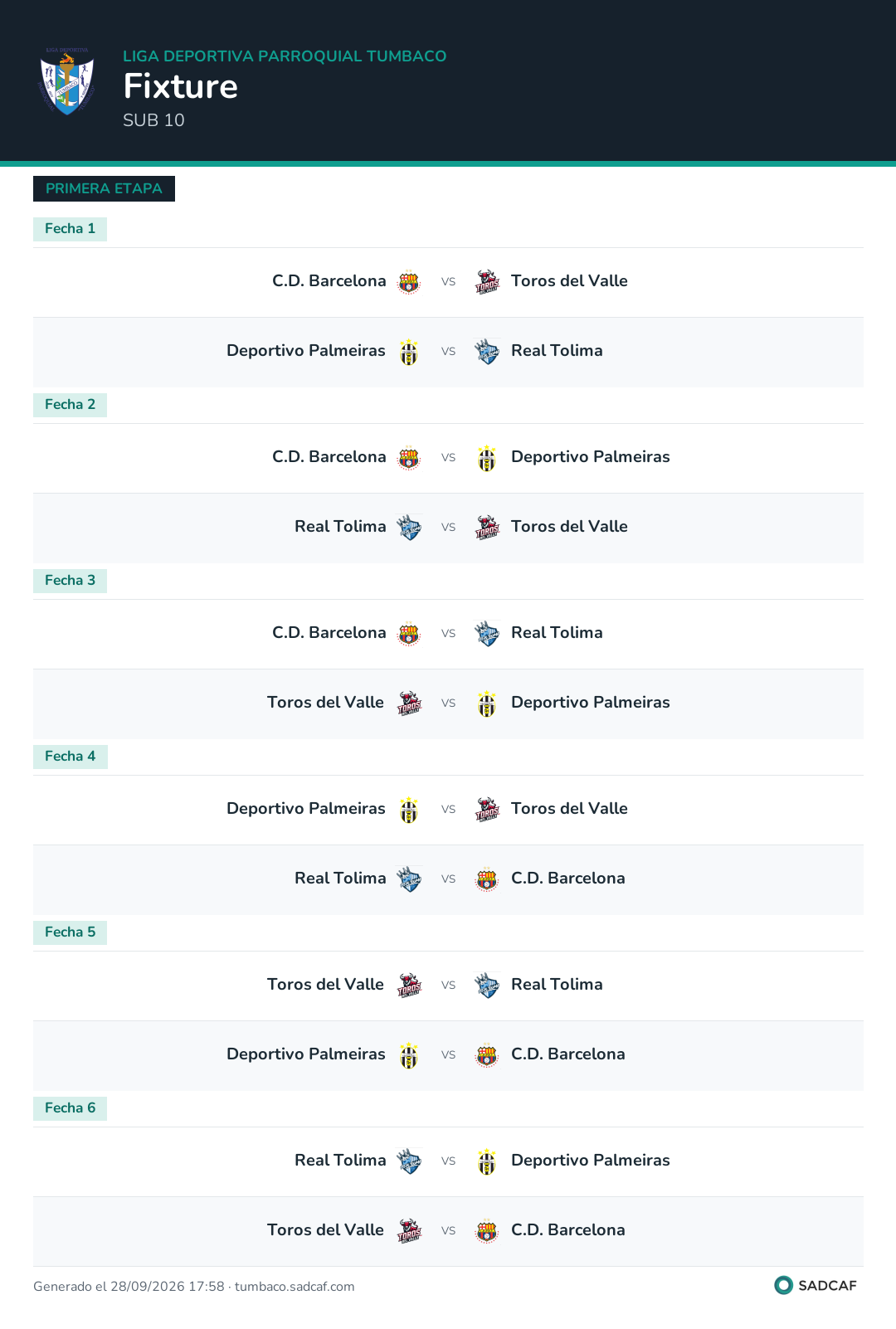Click Deportivo Palmeiras name in Fecha 6
Screen dimensions: 896x1329
point(591,1160)
